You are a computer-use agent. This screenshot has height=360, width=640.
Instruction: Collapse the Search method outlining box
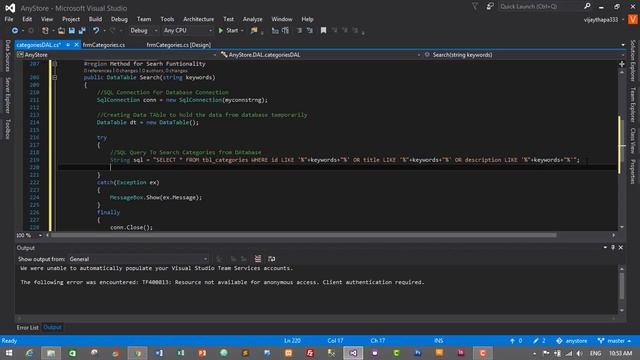[x=55, y=78]
